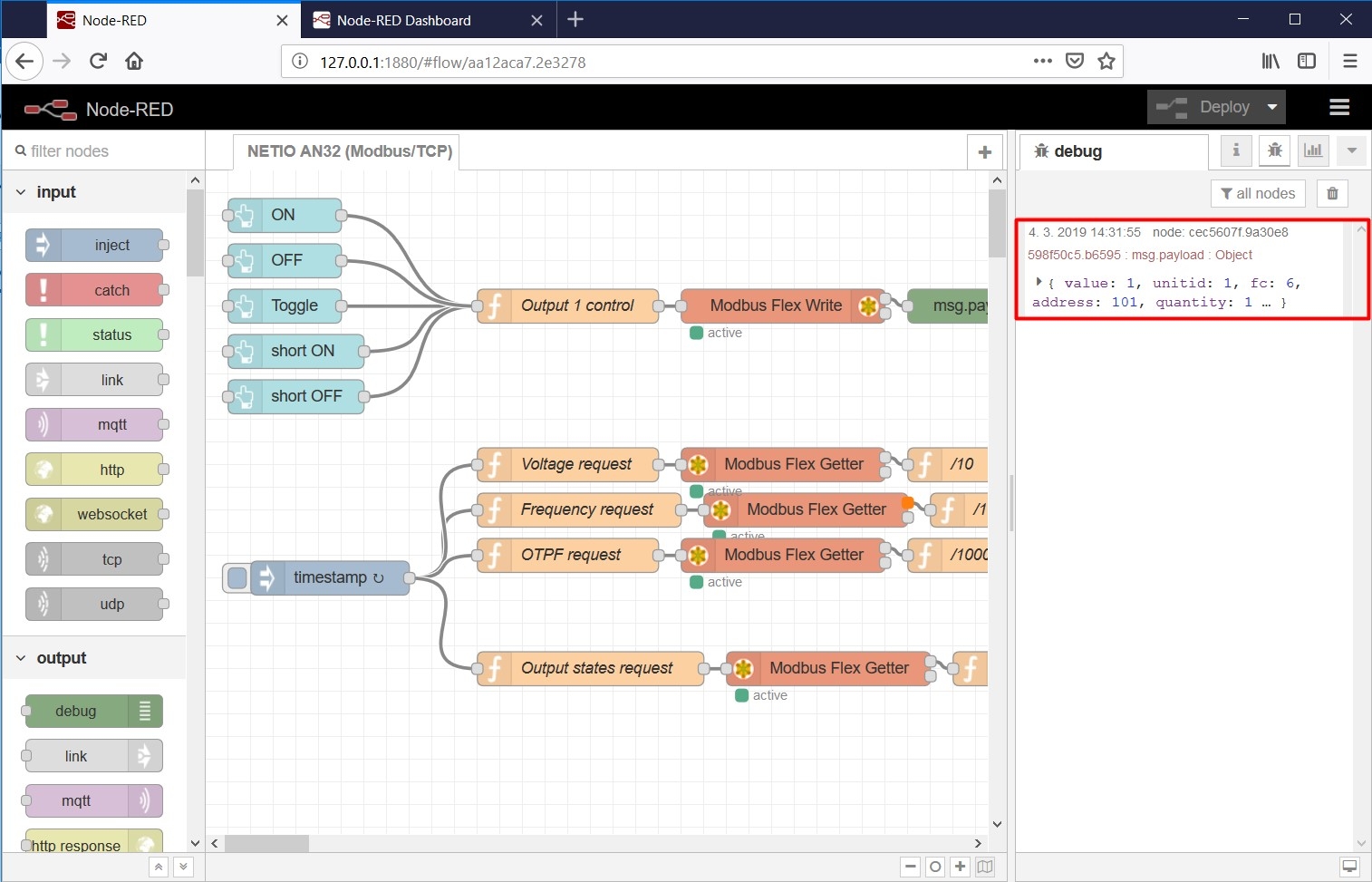Viewport: 1372px width, 882px height.
Task: Select the OTPF request function node
Action: (568, 555)
